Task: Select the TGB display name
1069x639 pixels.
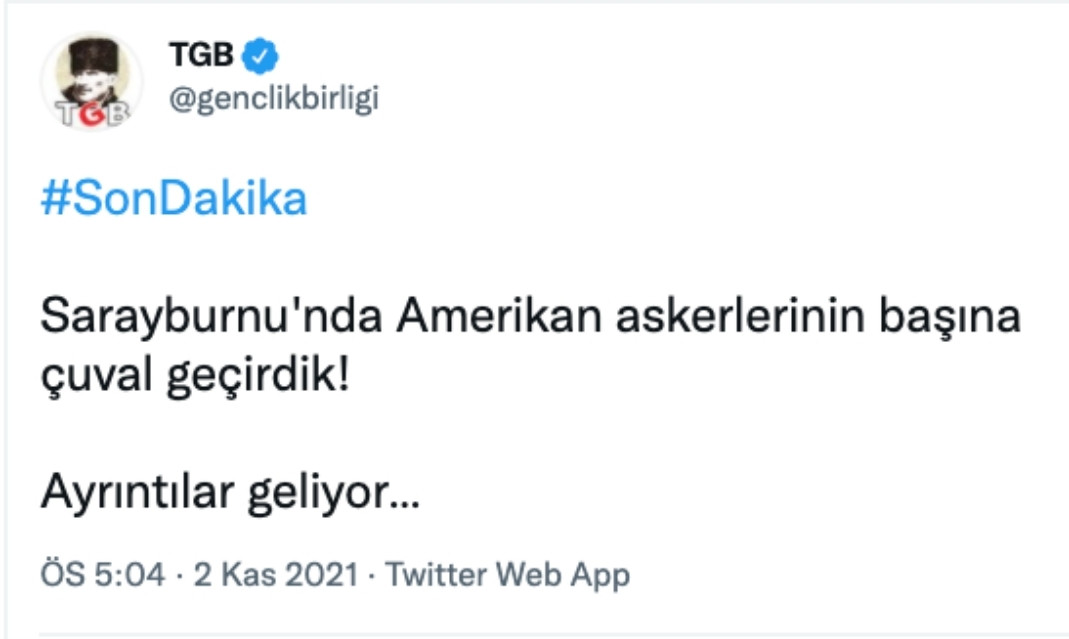Action: coord(199,55)
